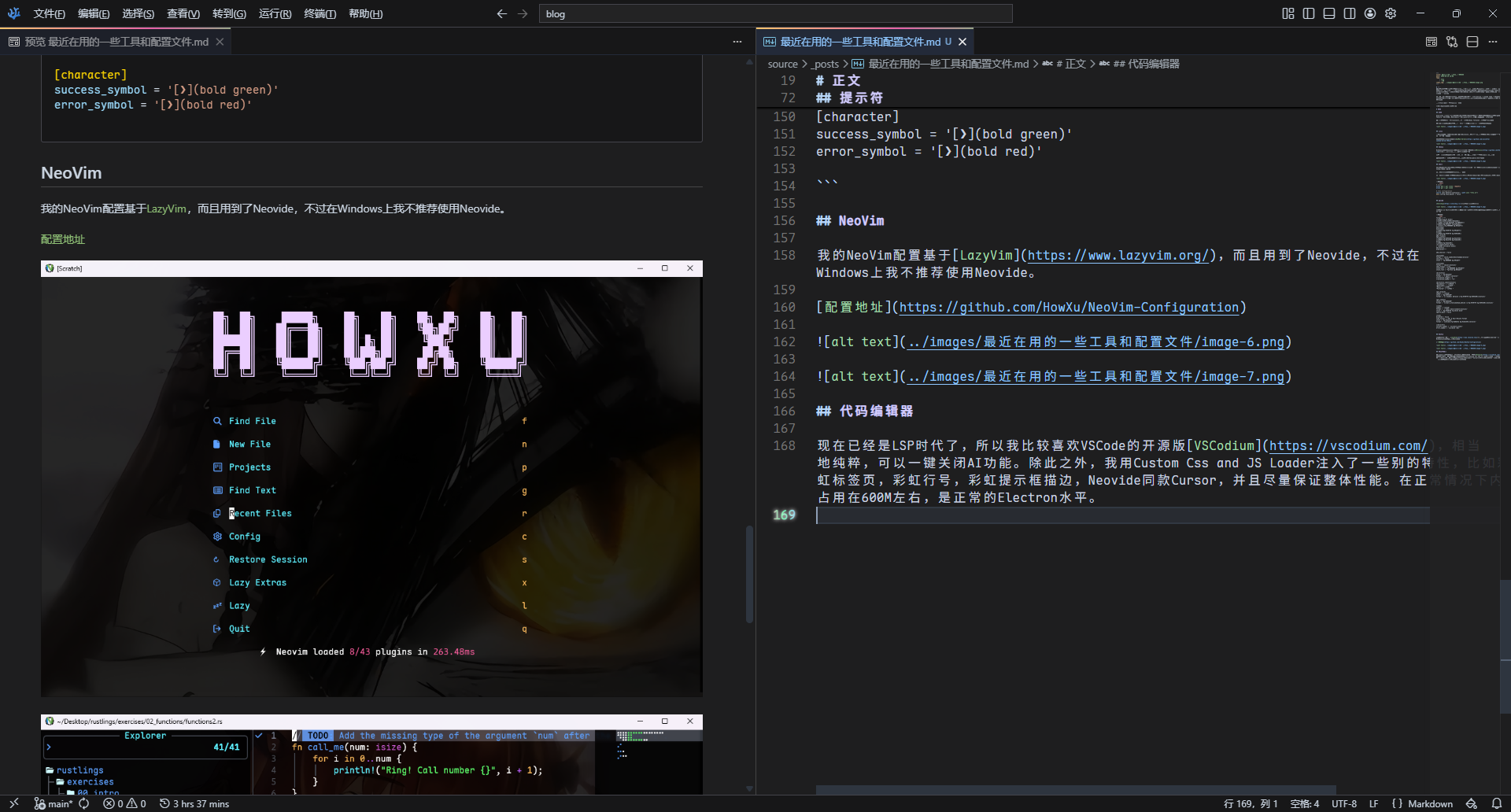Open vscodium.com URL in editor
The width and height of the screenshot is (1511, 812).
[1348, 445]
